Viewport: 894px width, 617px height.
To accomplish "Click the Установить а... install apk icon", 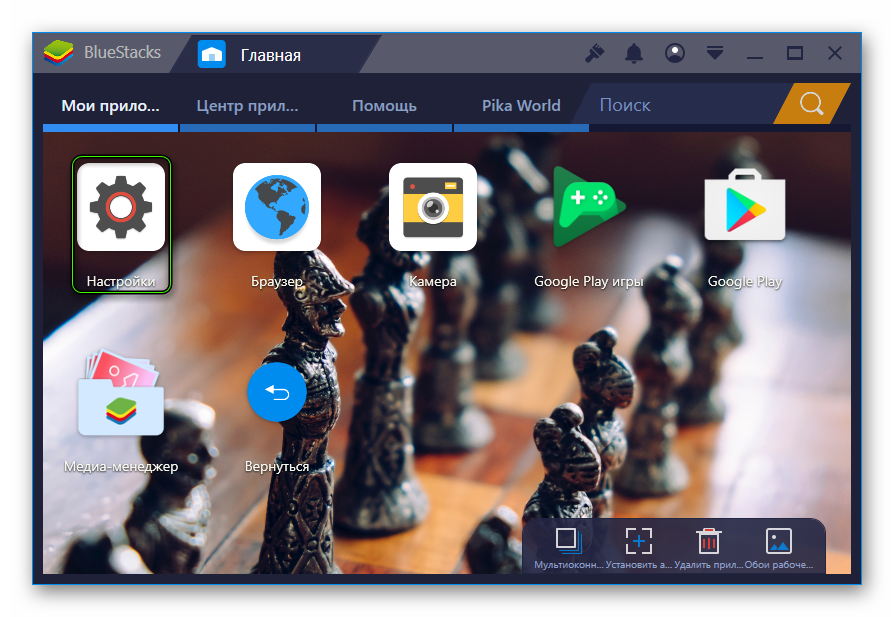I will tap(639, 541).
